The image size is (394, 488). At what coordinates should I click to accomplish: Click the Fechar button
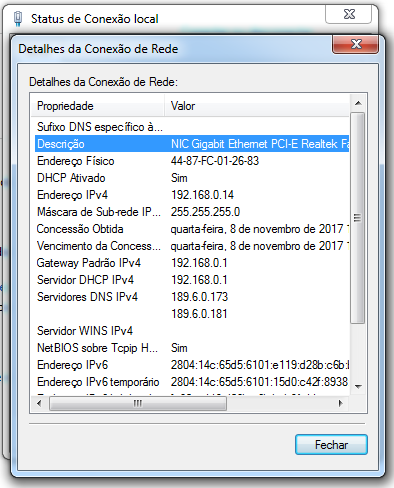pyautogui.click(x=331, y=445)
